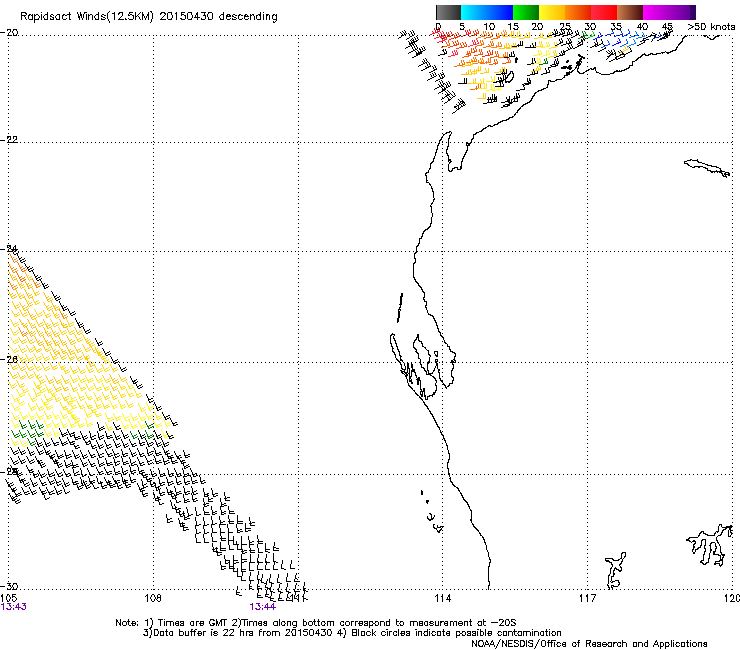The width and height of the screenshot is (740, 650).
Task: Click the 117 longitude axis label
Action: pyautogui.click(x=588, y=598)
